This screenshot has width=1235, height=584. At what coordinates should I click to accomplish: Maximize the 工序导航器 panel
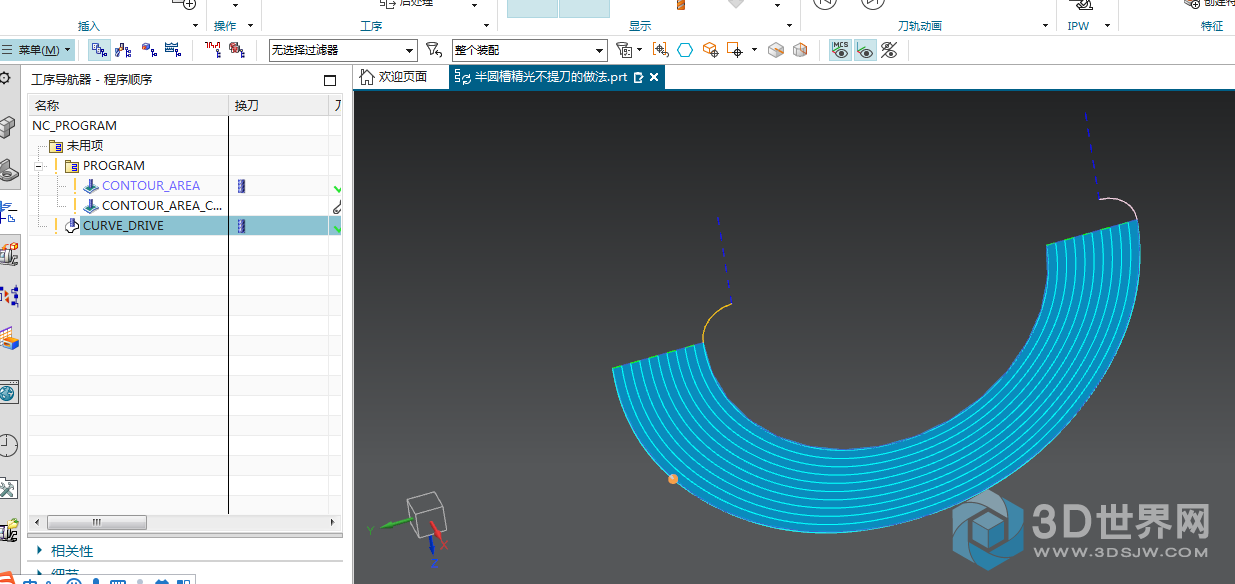(330, 80)
